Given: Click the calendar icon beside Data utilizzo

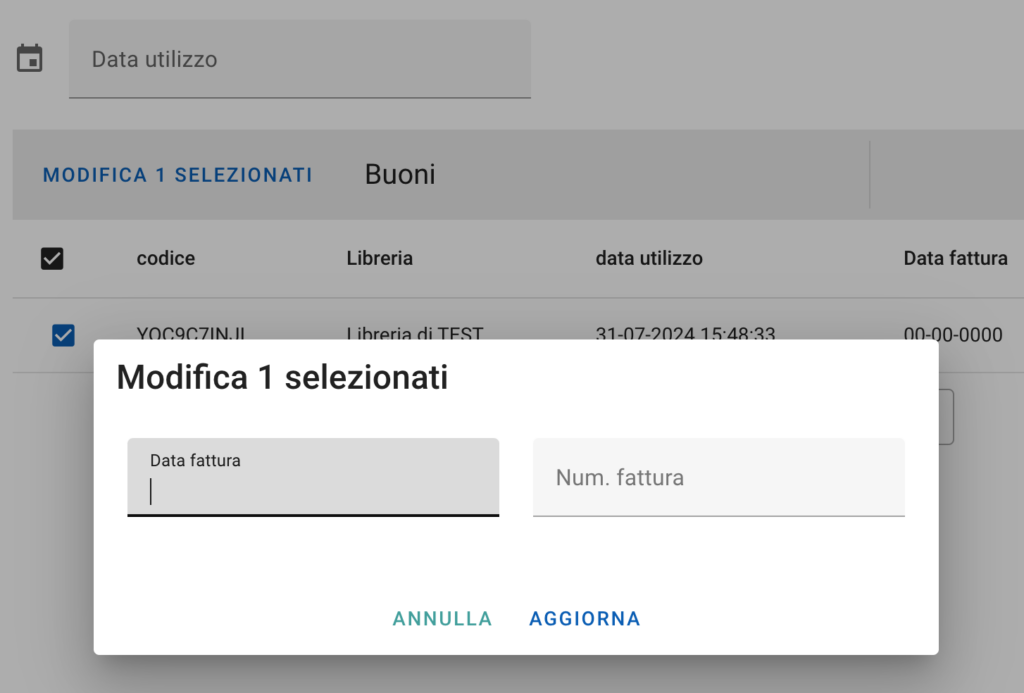Looking at the screenshot, I should tap(30, 58).
